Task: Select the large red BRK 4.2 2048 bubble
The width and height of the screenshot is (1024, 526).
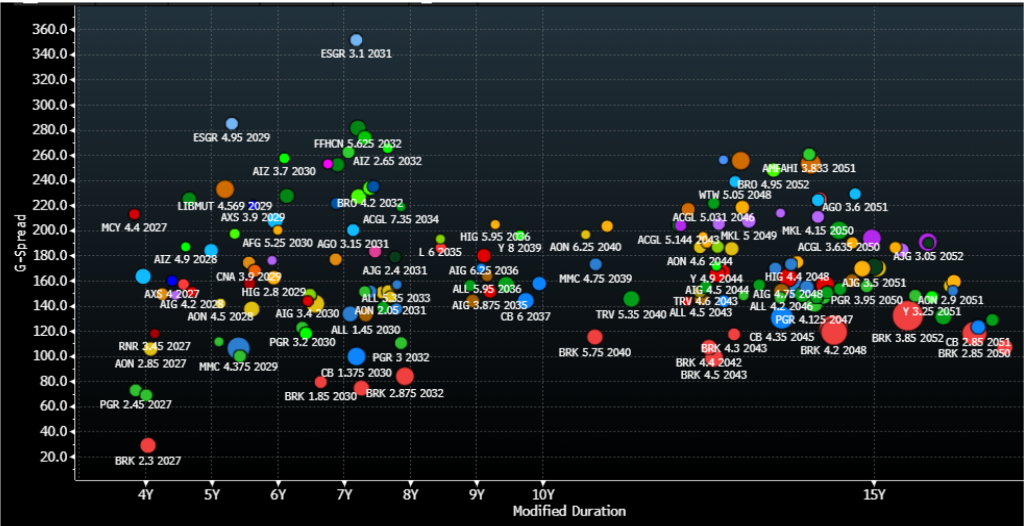Action: tap(833, 331)
